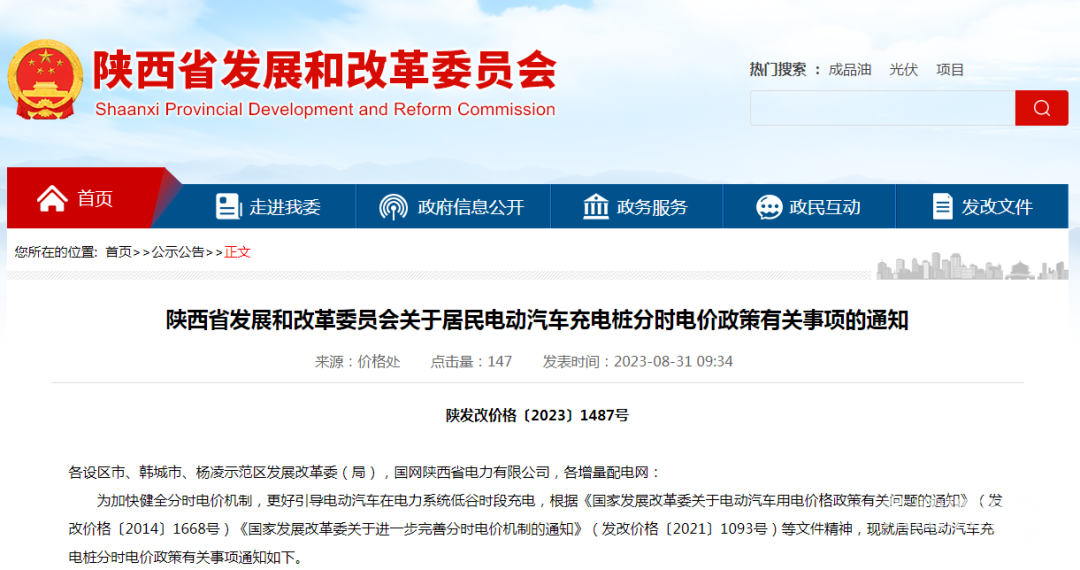Click the 热门搜索 label
The image size is (1080, 570).
[778, 70]
